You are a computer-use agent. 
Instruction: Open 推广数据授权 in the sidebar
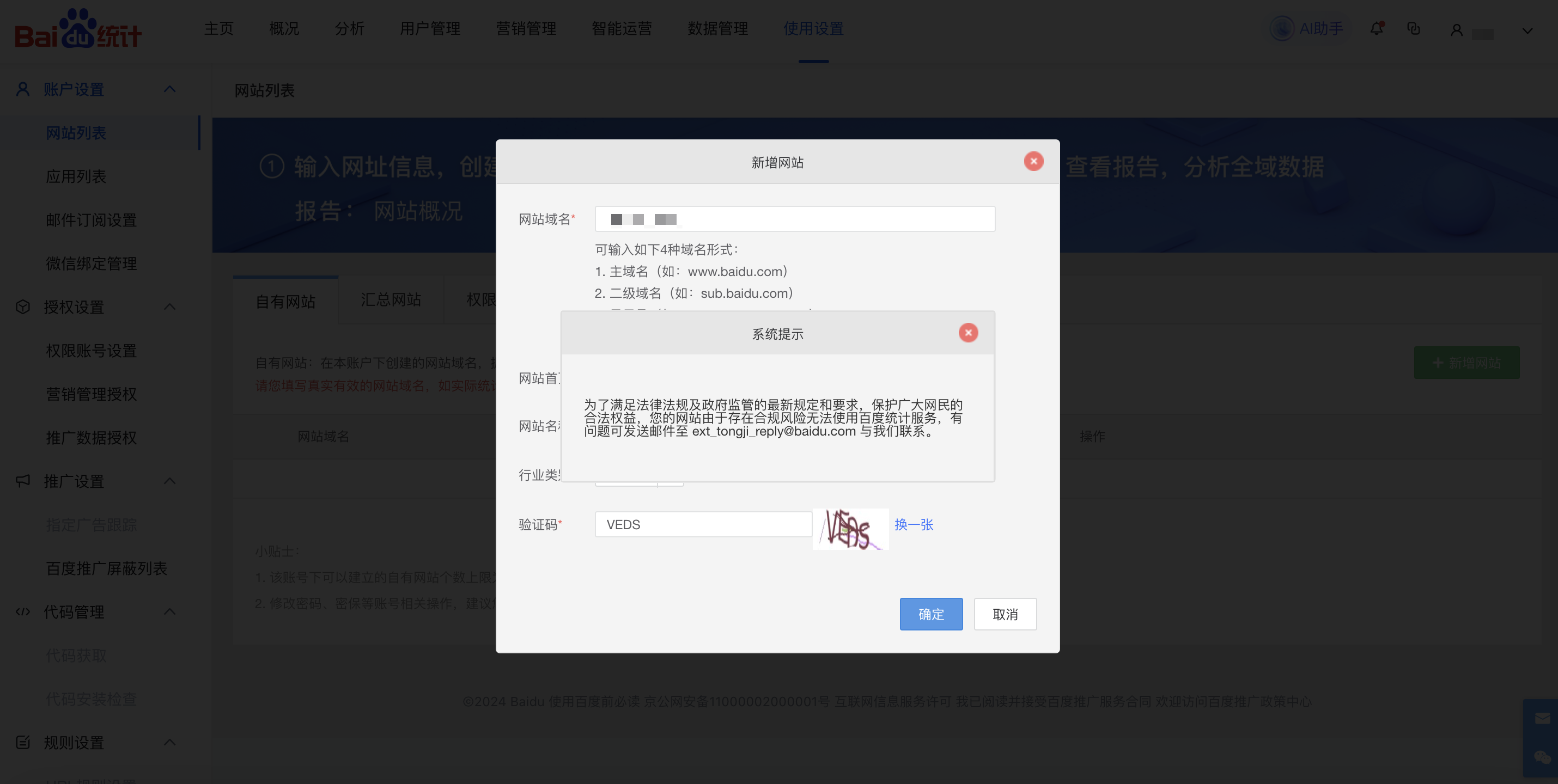92,437
